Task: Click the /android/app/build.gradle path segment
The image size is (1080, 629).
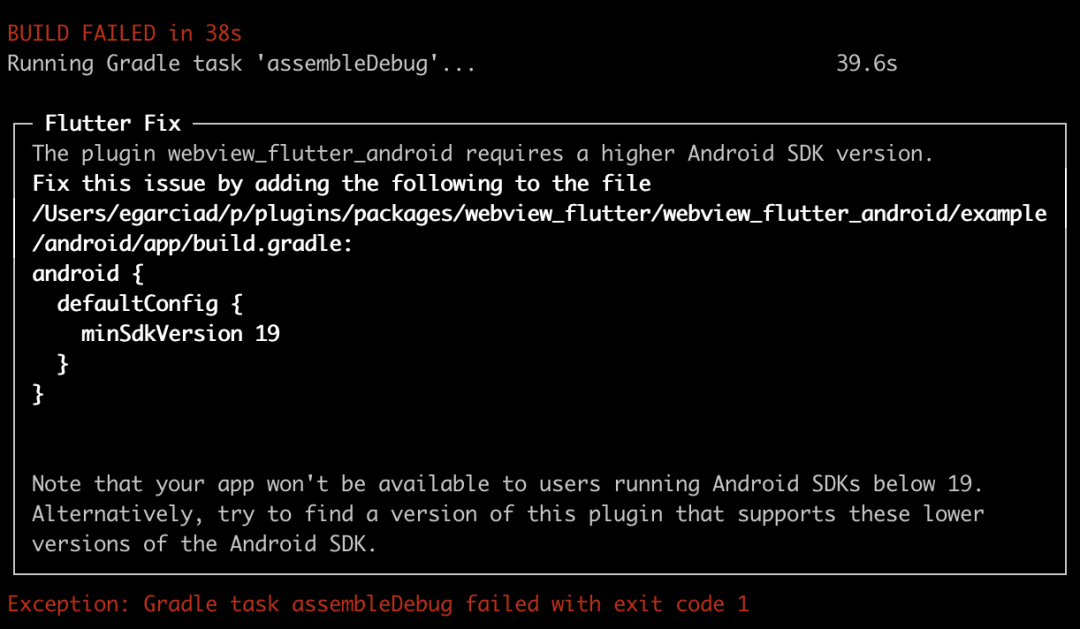Action: tap(192, 244)
